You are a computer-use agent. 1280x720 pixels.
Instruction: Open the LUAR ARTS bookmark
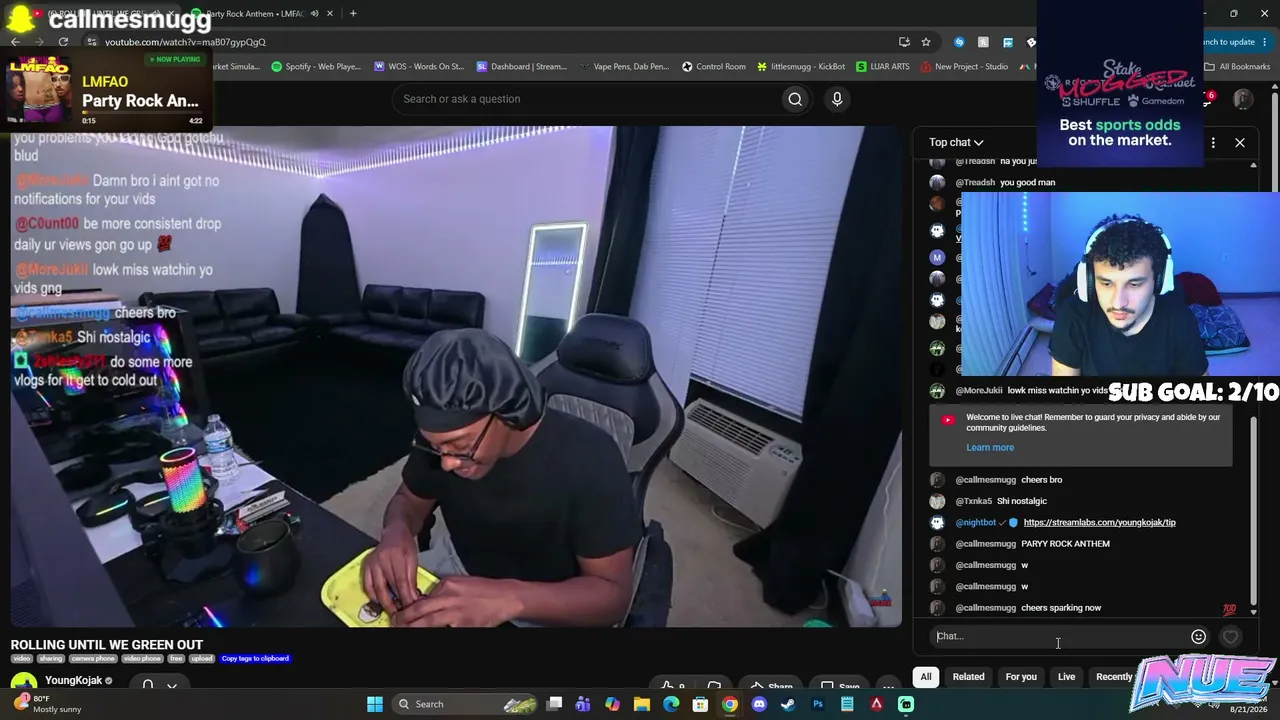(883, 67)
